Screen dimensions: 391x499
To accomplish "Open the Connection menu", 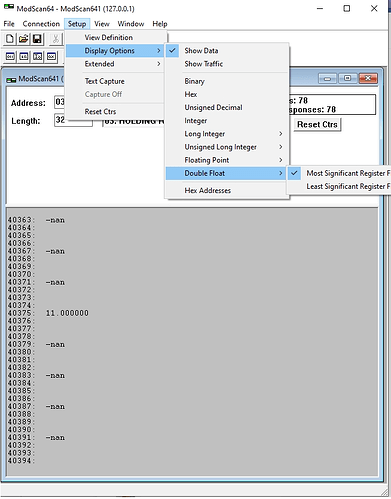I will click(41, 24).
